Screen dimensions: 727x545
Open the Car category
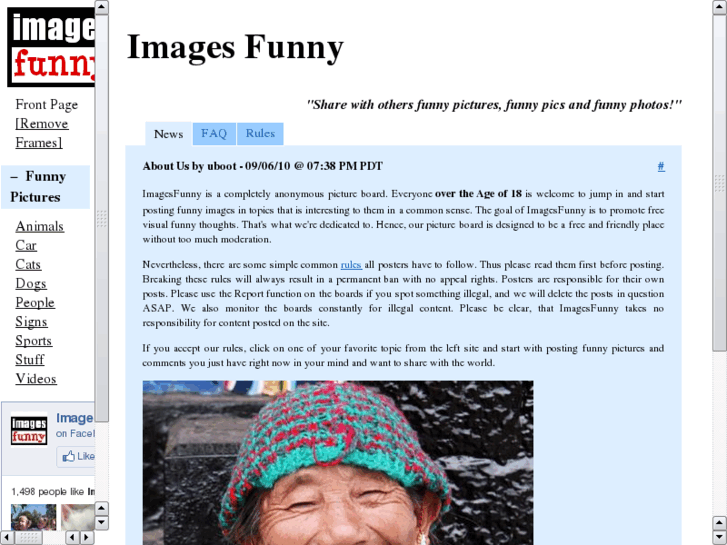pos(26,245)
